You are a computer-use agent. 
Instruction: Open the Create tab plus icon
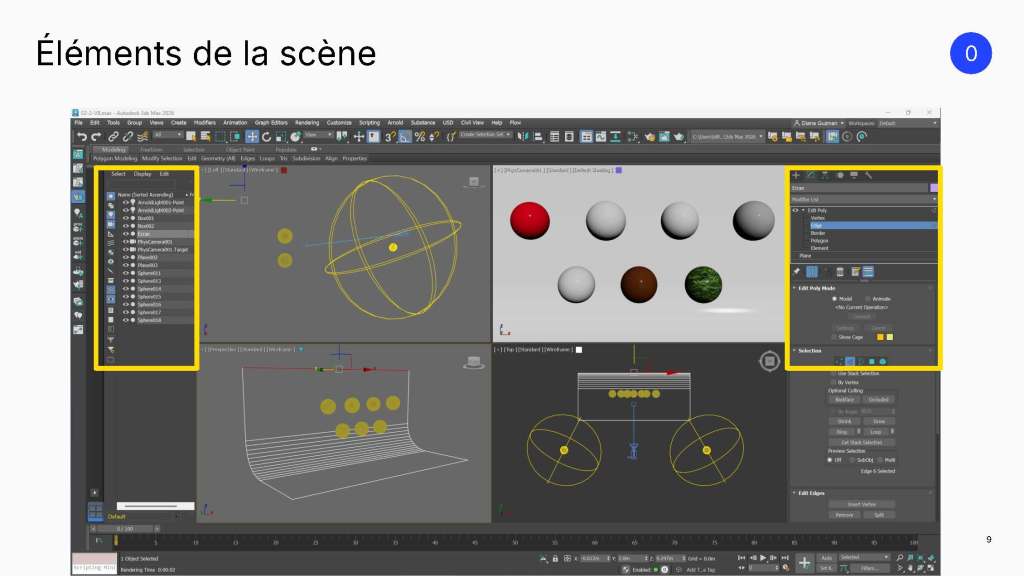pos(796,175)
